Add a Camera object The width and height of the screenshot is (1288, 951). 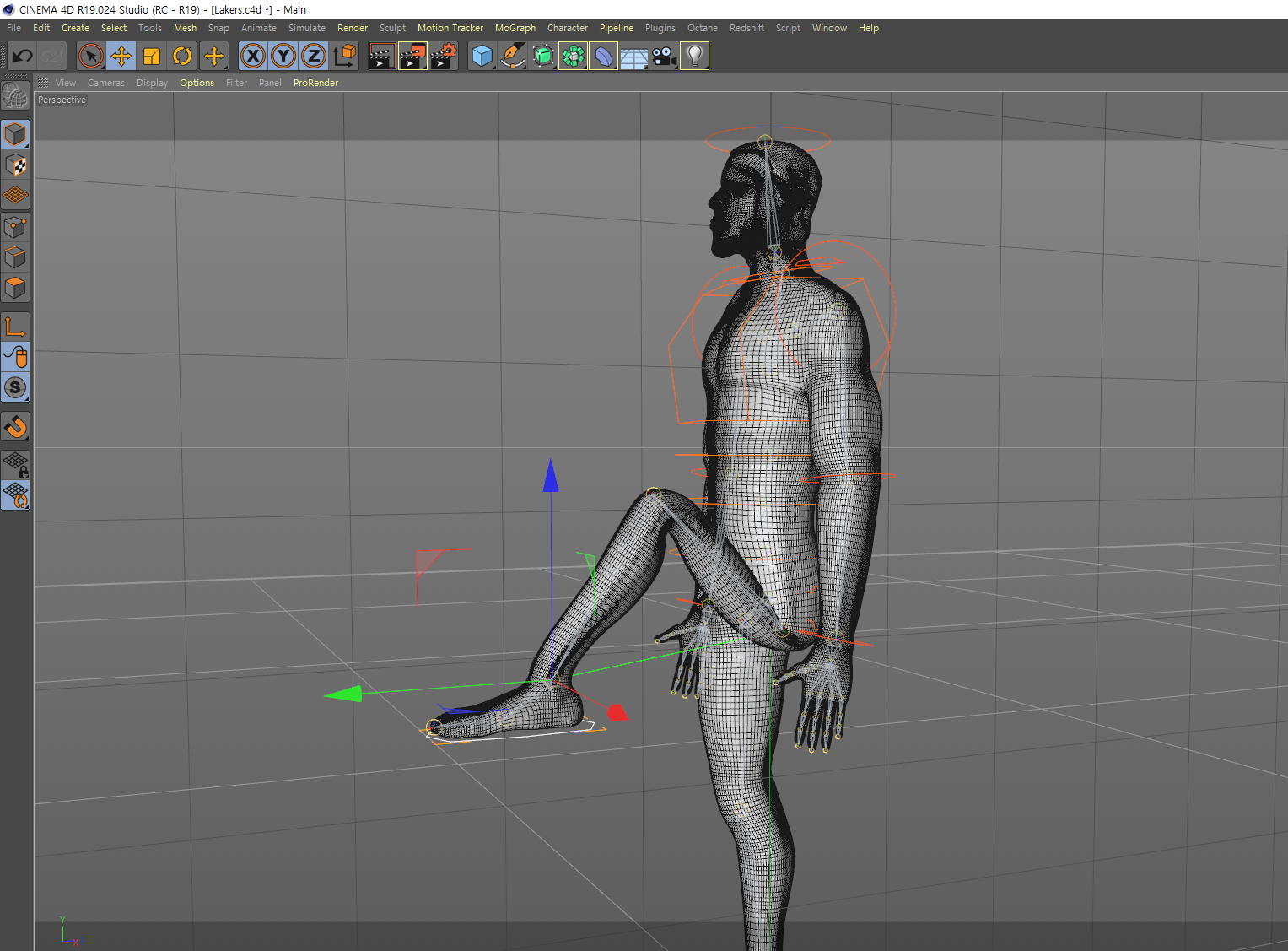664,57
